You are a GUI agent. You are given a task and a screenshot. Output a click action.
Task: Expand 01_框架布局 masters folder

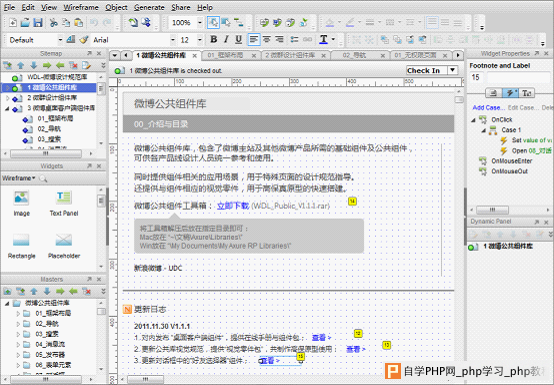18,313
